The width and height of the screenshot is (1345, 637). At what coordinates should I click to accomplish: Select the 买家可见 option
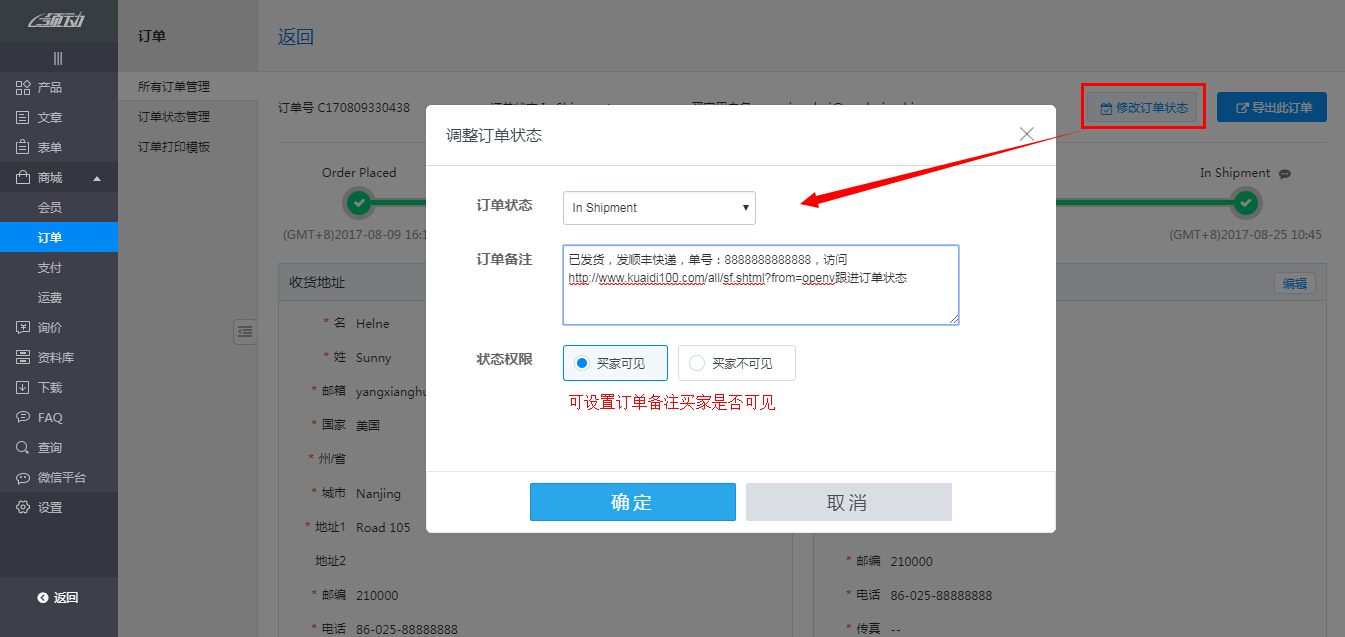[615, 363]
